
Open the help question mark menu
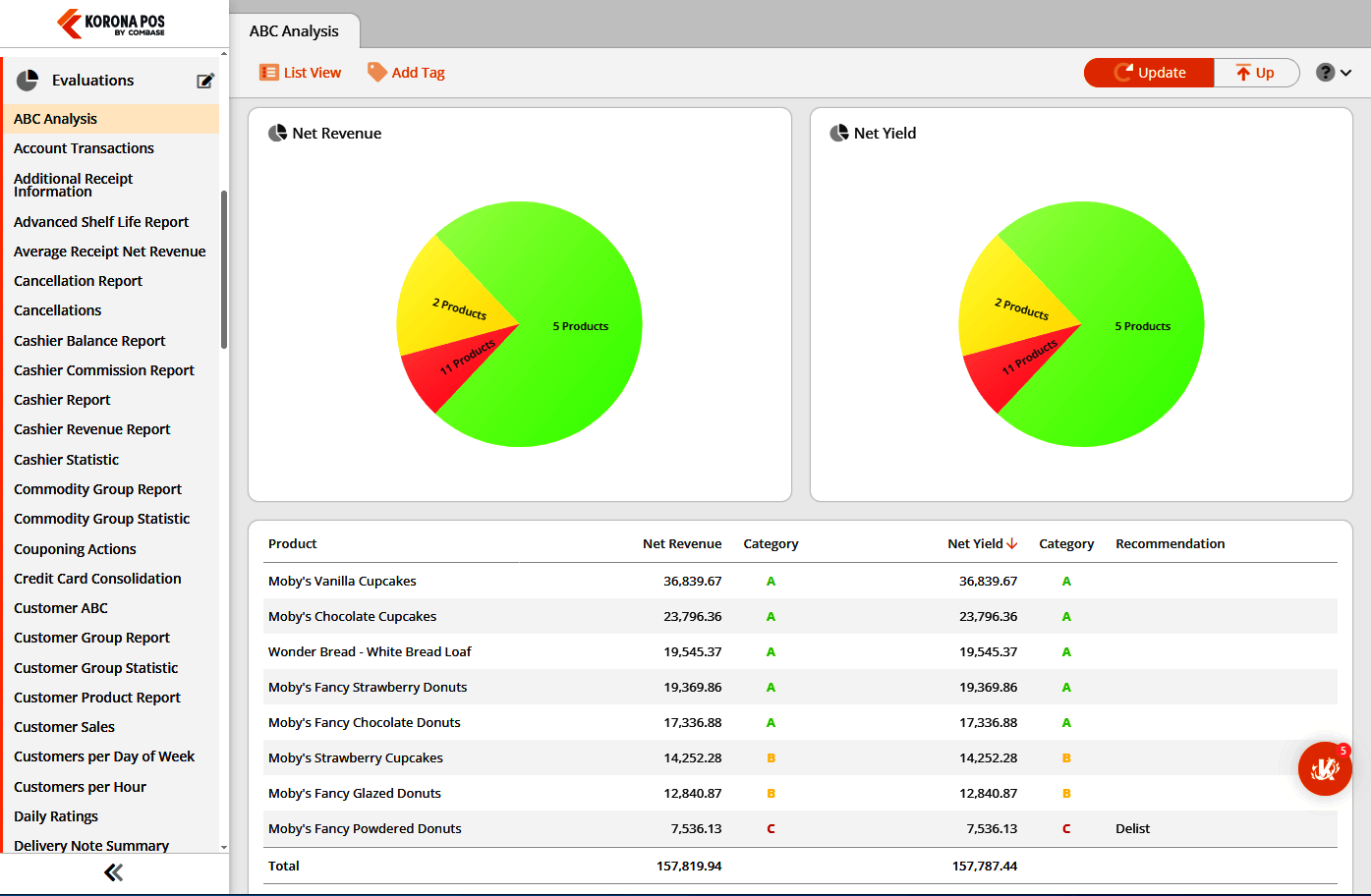click(1334, 73)
